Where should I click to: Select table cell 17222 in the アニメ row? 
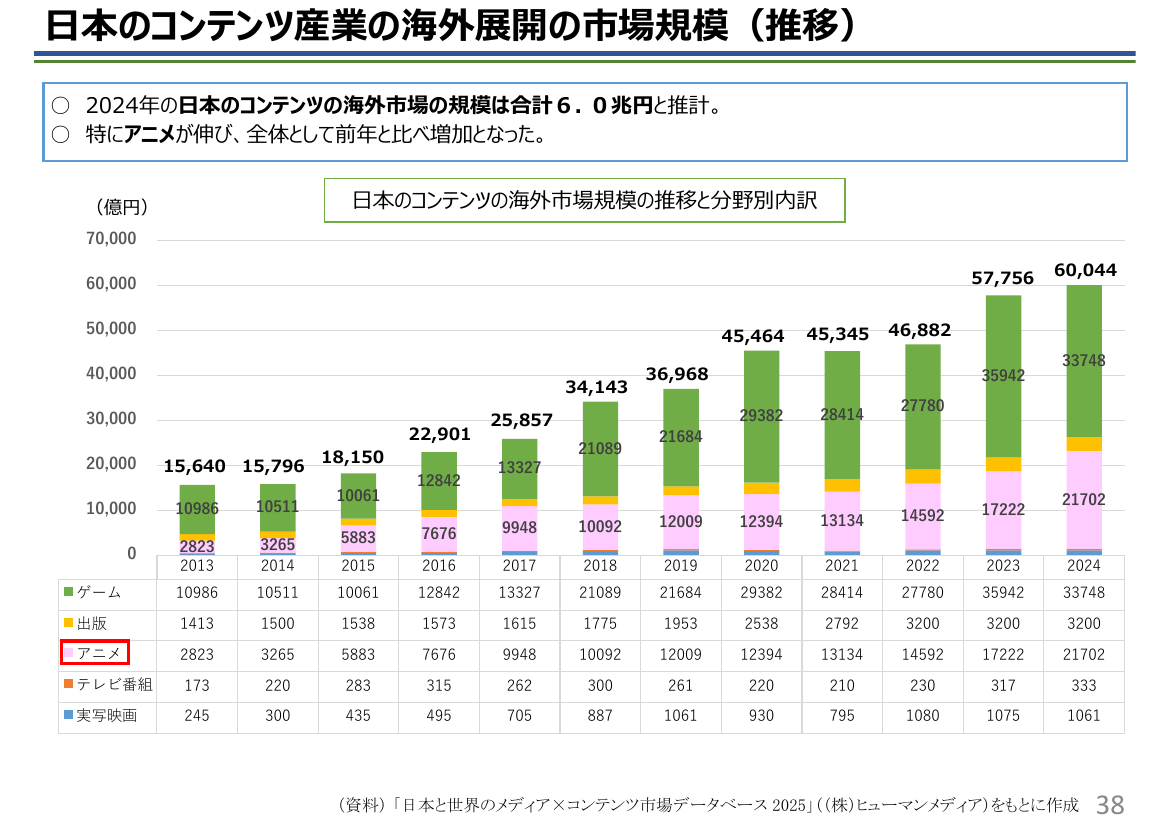[1003, 655]
